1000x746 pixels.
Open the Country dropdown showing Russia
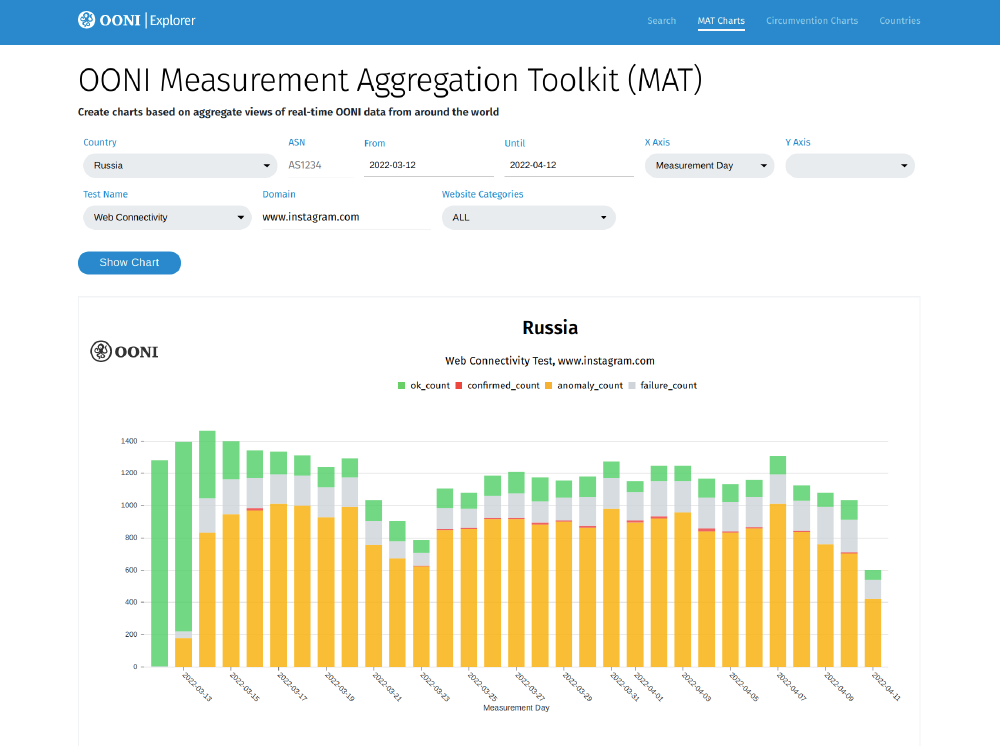tap(180, 166)
